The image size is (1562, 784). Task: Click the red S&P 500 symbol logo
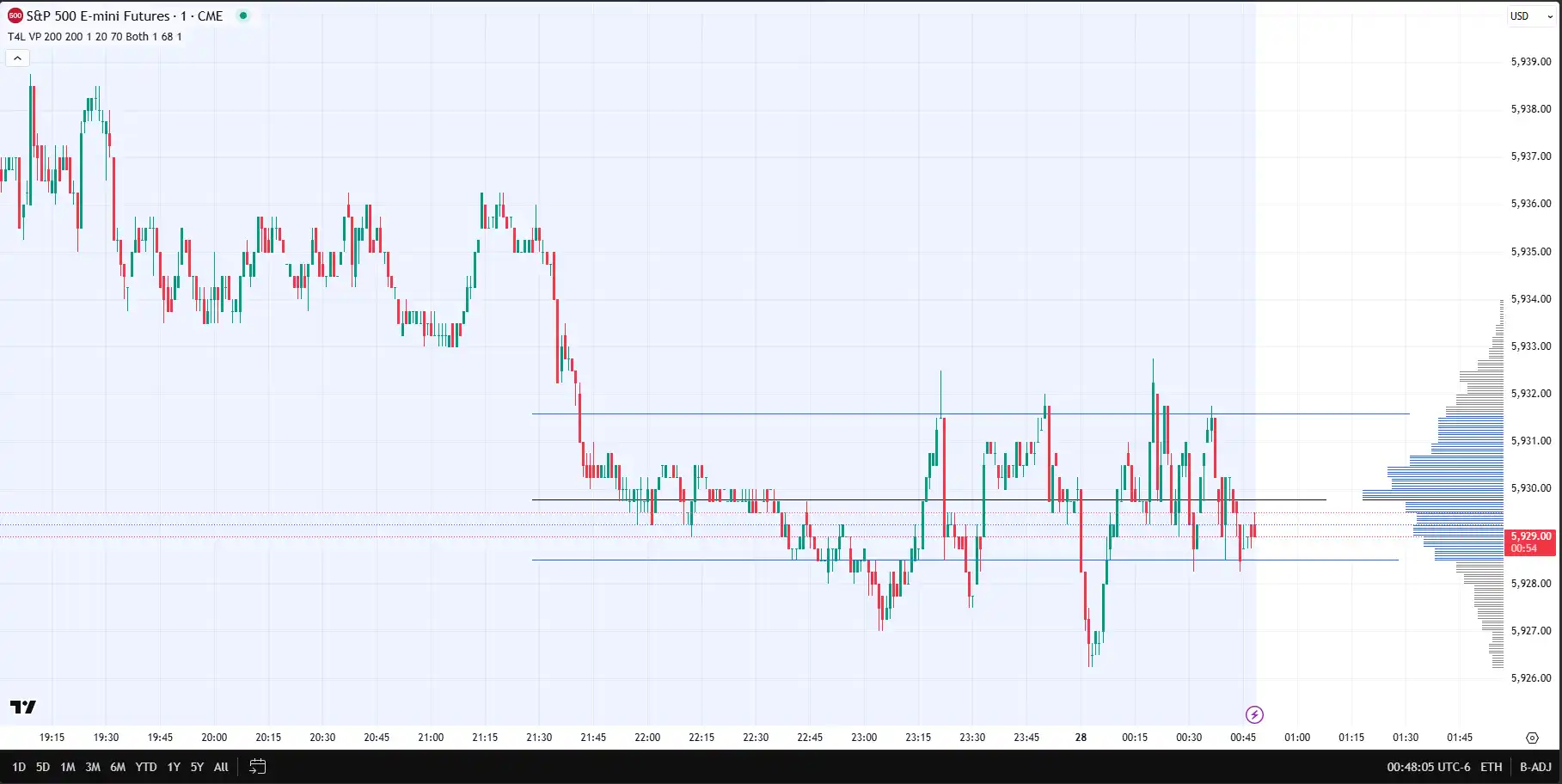[15, 15]
